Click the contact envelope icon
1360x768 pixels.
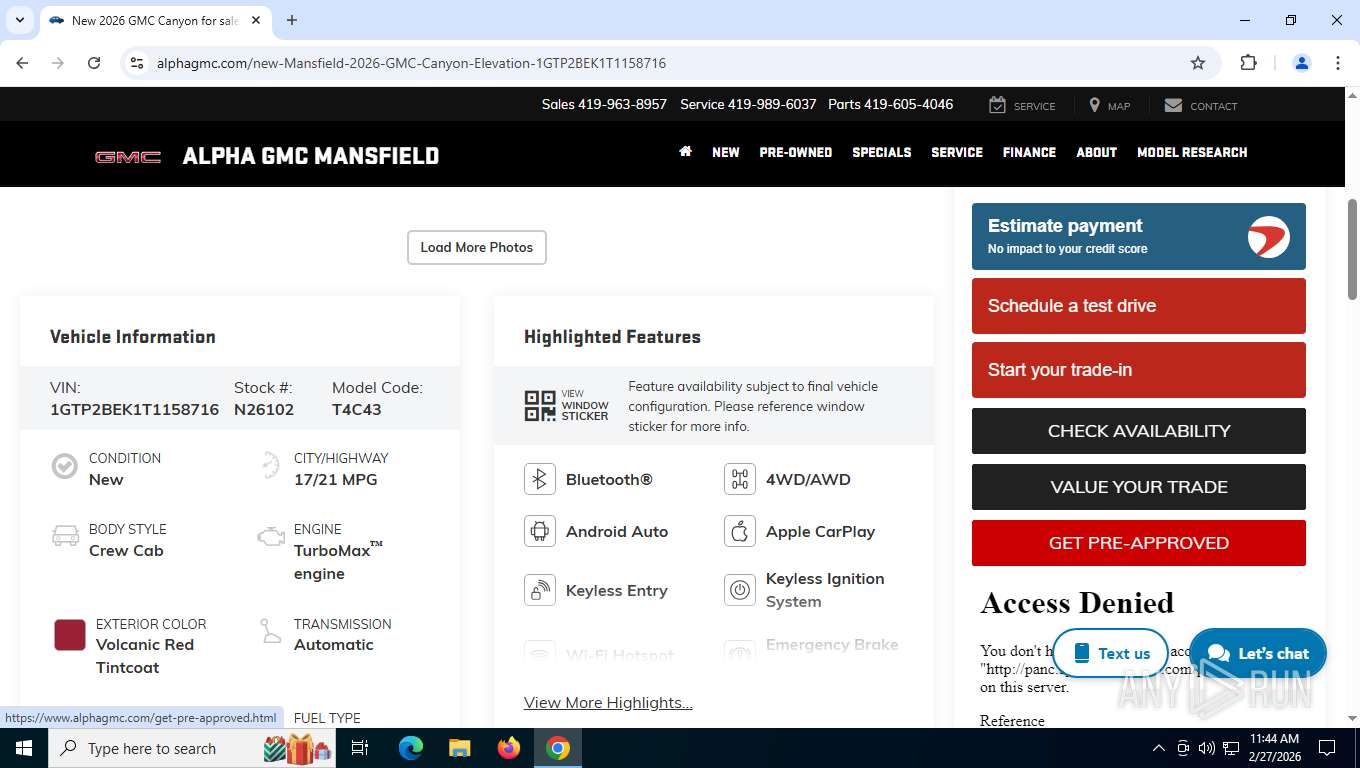click(1173, 105)
